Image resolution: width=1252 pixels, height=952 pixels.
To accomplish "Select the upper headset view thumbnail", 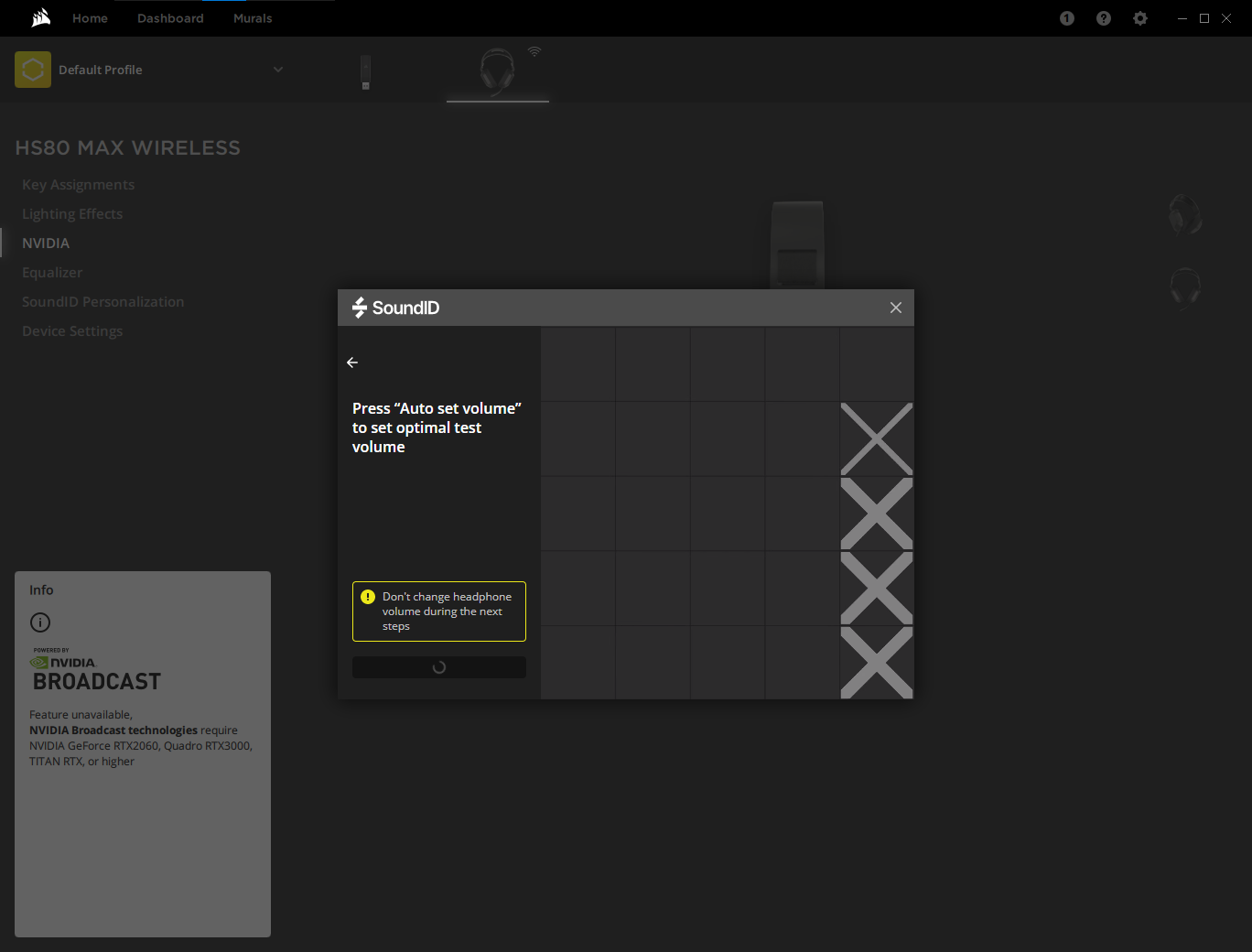I will click(x=1185, y=215).
